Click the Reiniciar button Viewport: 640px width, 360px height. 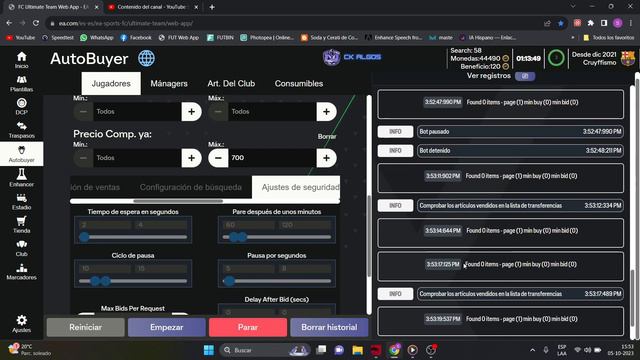[85, 327]
